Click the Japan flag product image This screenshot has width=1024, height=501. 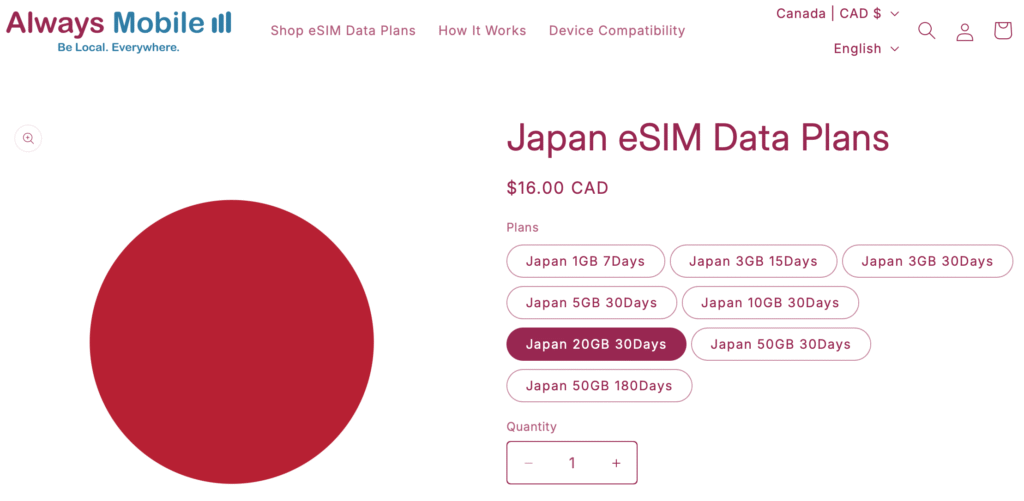[x=232, y=342]
